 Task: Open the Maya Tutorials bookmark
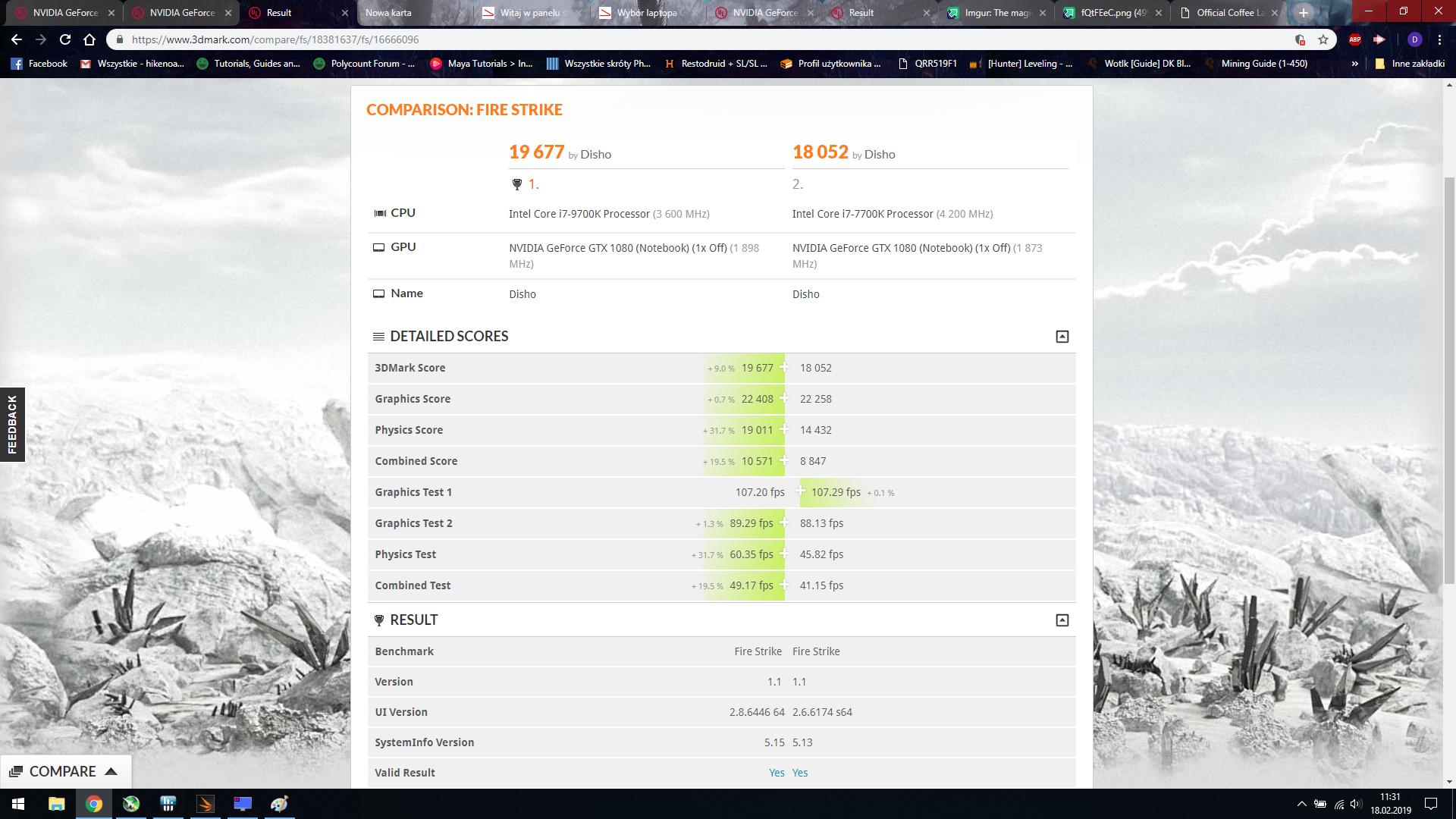pyautogui.click(x=482, y=64)
